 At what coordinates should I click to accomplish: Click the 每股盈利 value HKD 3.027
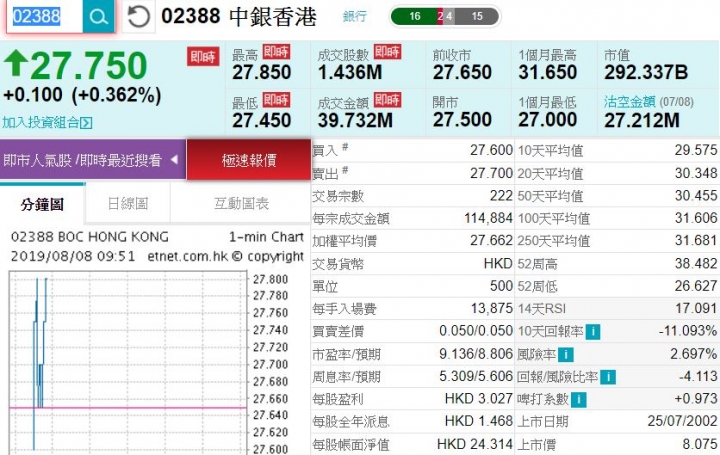pyautogui.click(x=478, y=399)
